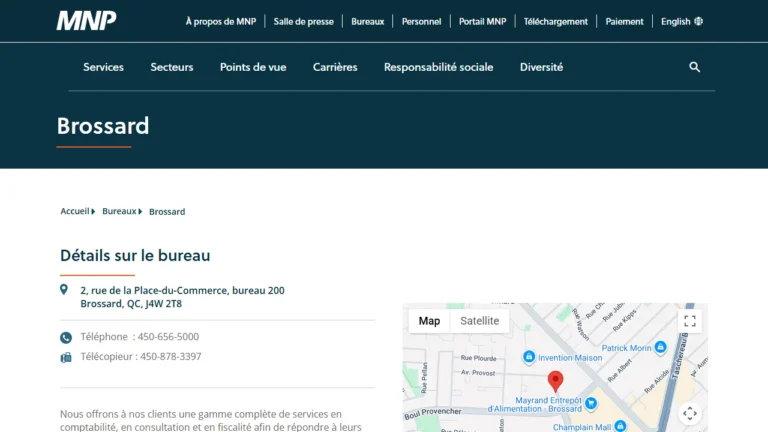The image size is (768, 432).
Task: Click Détails sur le bureau heading
Action: [x=135, y=255]
